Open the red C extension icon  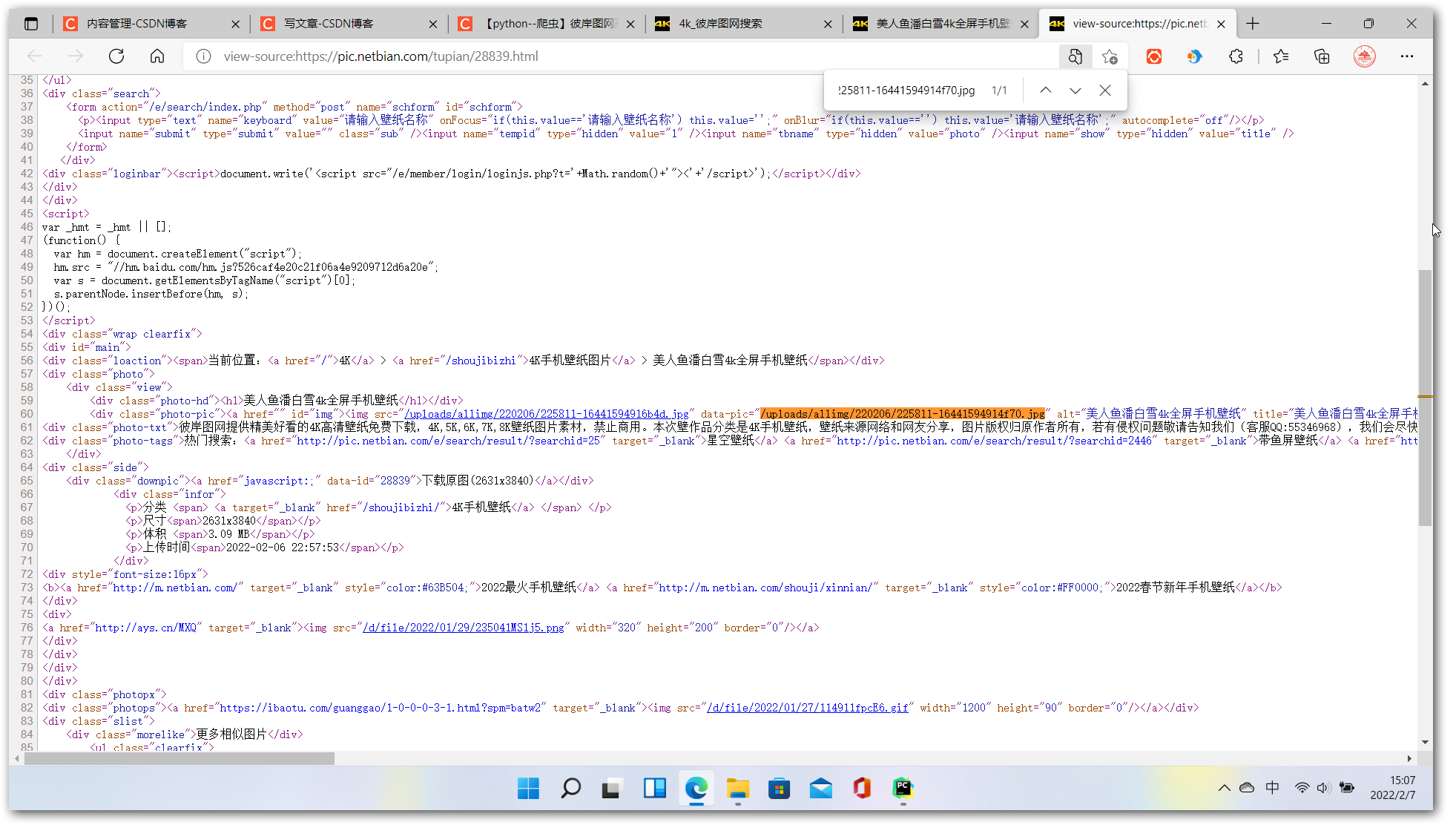[x=1154, y=56]
